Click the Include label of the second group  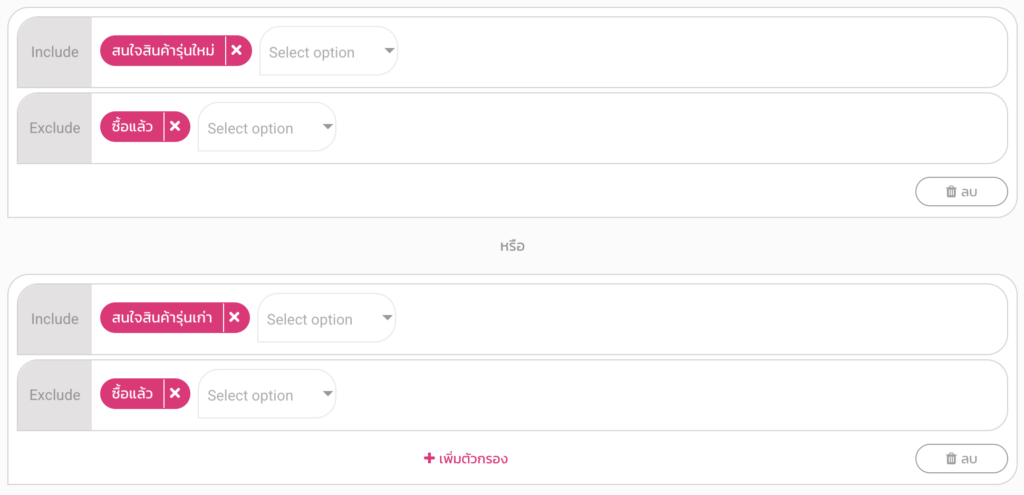pos(55,319)
